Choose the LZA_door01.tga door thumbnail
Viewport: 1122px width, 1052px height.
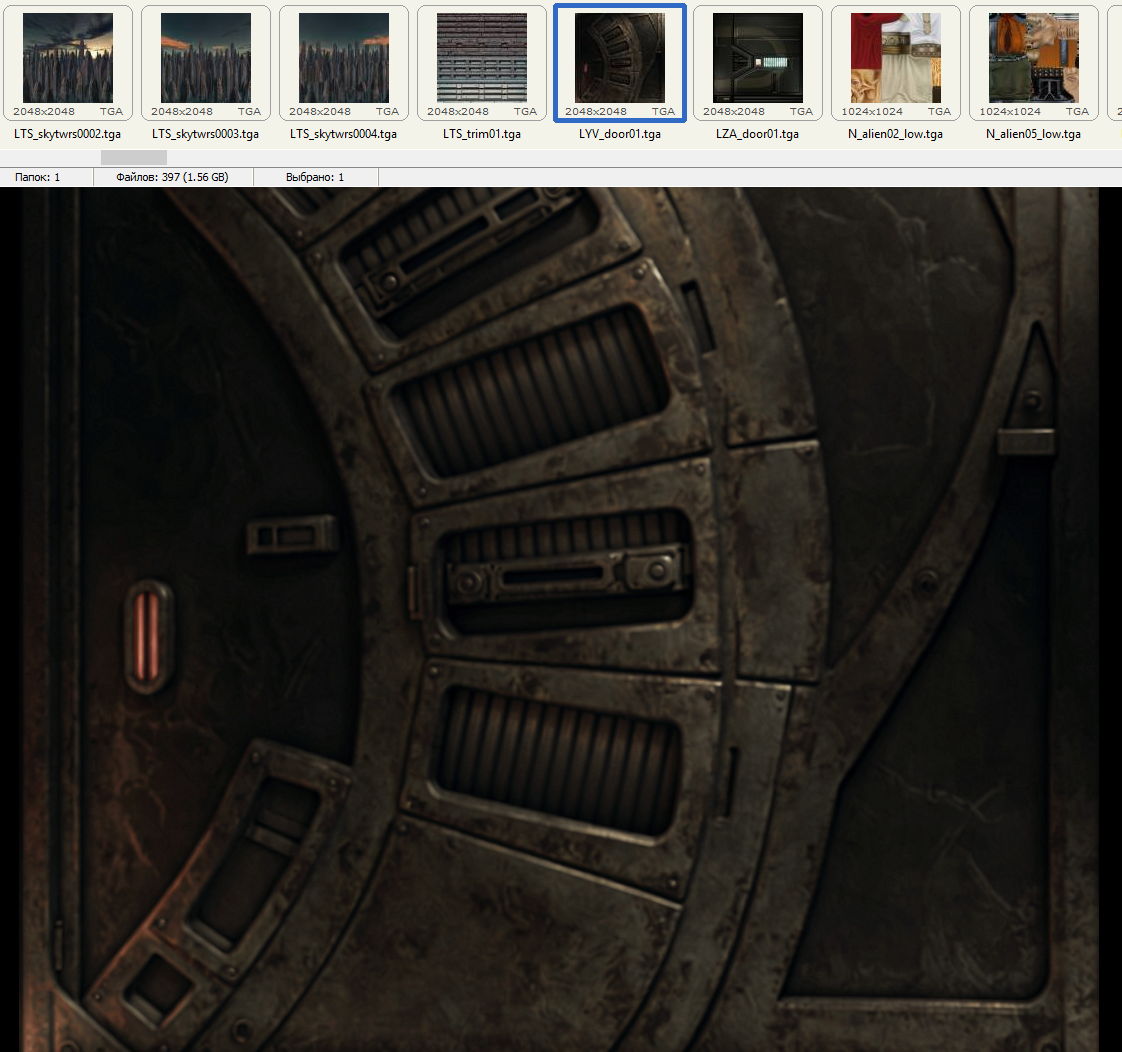758,57
